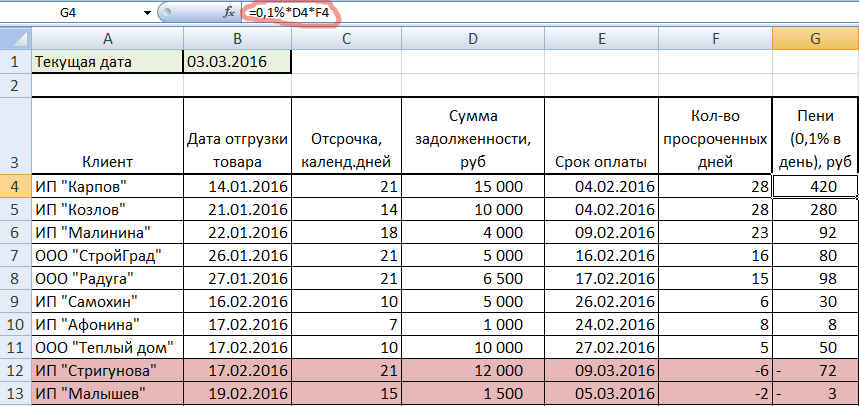
Task: Click cell ИП "Карпов"
Action: [107, 186]
